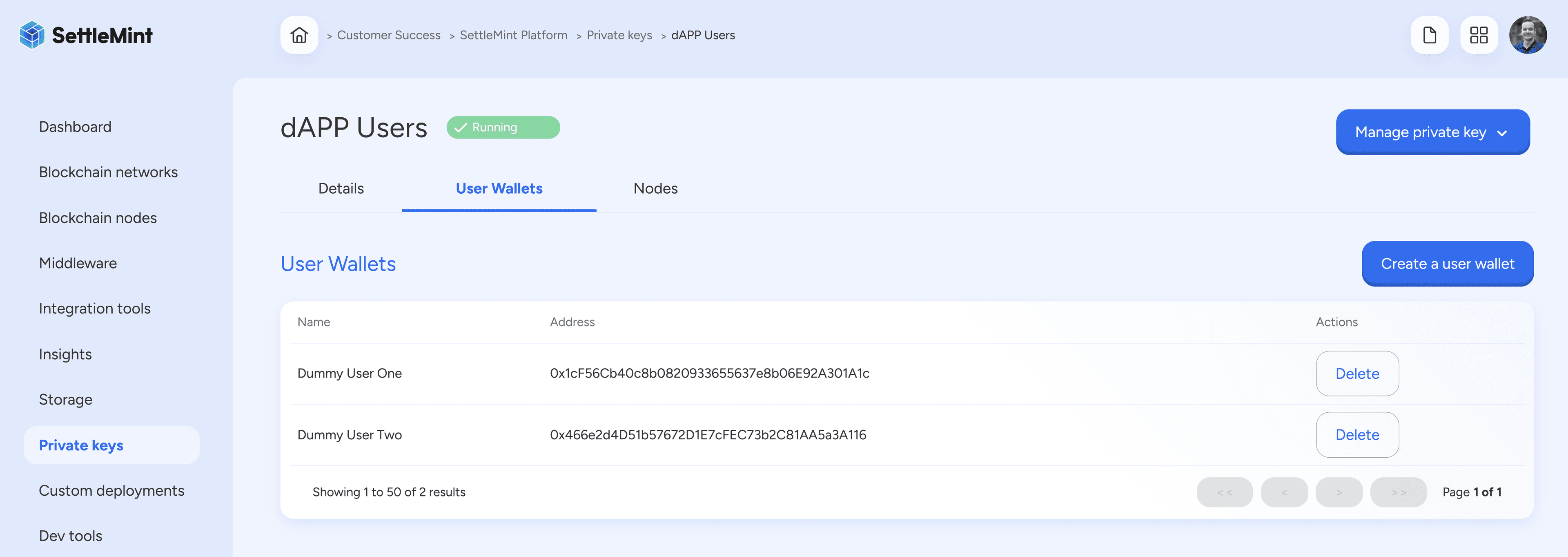Click the SettleMint logo

(x=86, y=35)
